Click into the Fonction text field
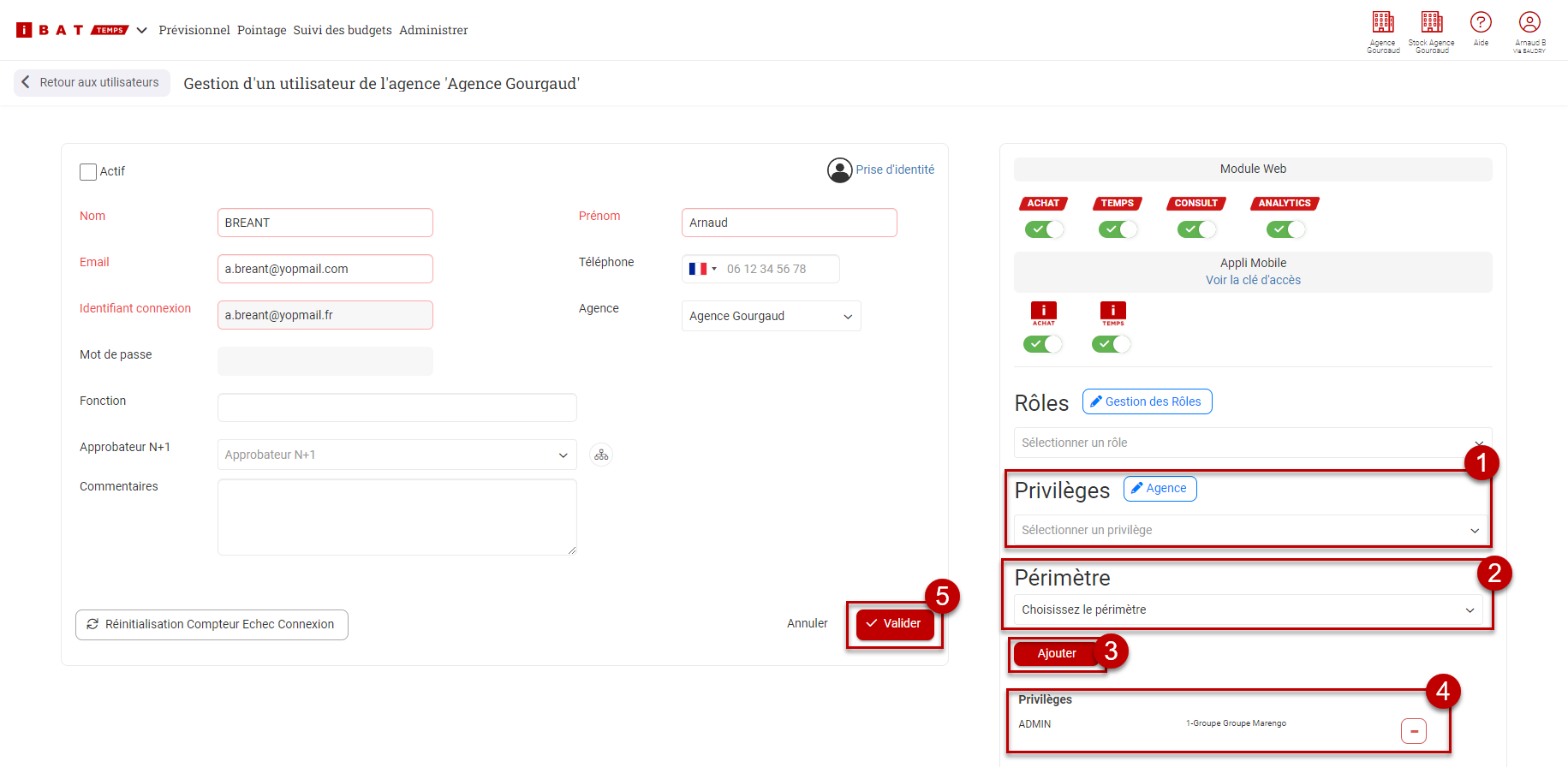This screenshot has height=767, width=1568. click(x=396, y=407)
